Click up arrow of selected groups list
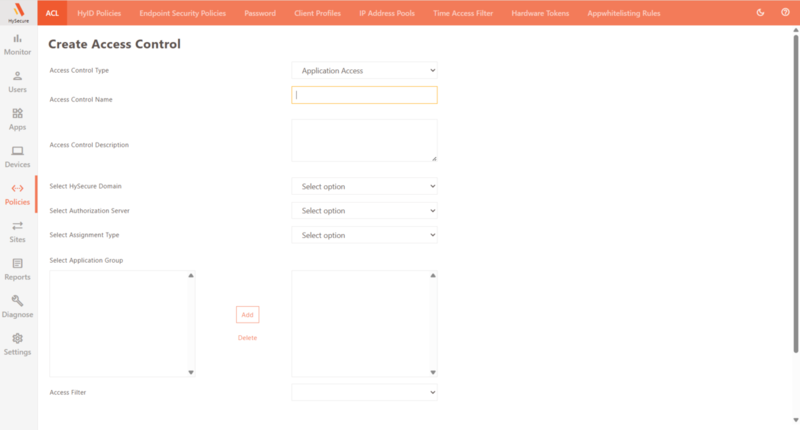 (433, 275)
